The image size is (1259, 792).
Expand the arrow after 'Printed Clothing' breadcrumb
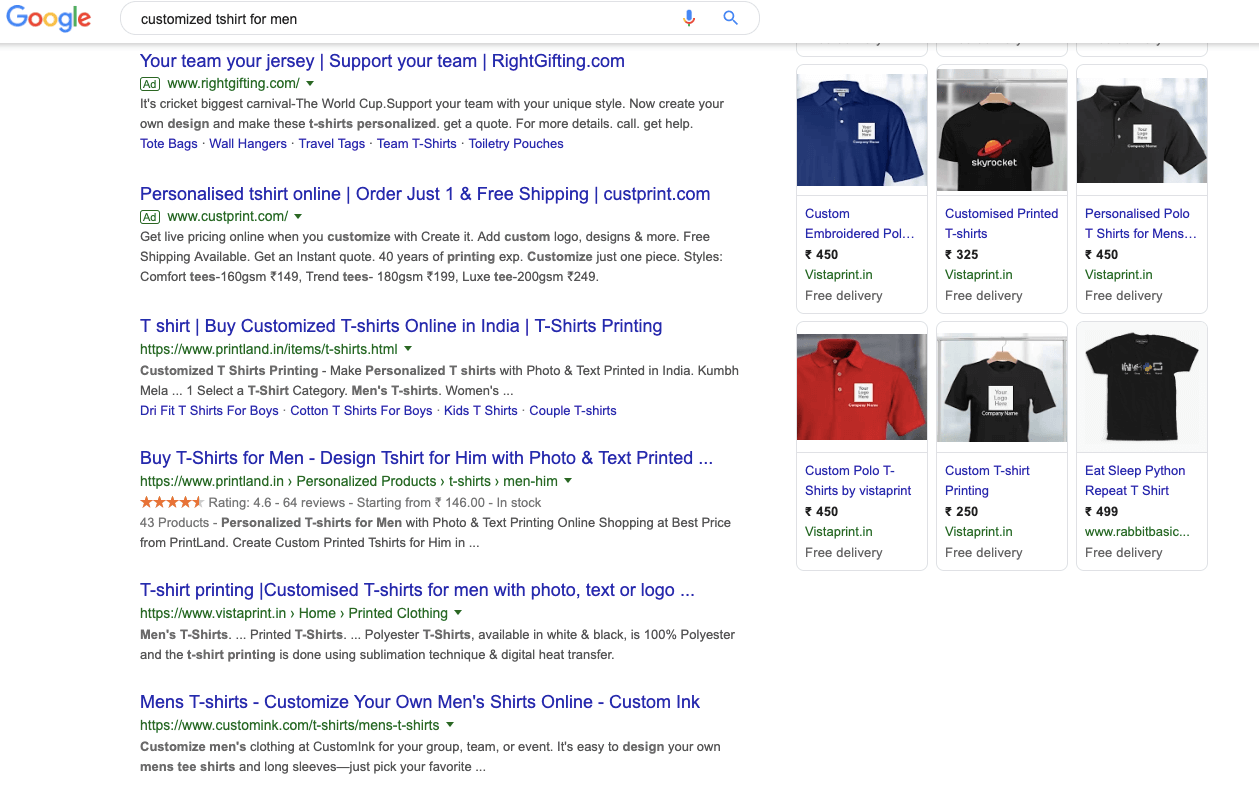(458, 614)
